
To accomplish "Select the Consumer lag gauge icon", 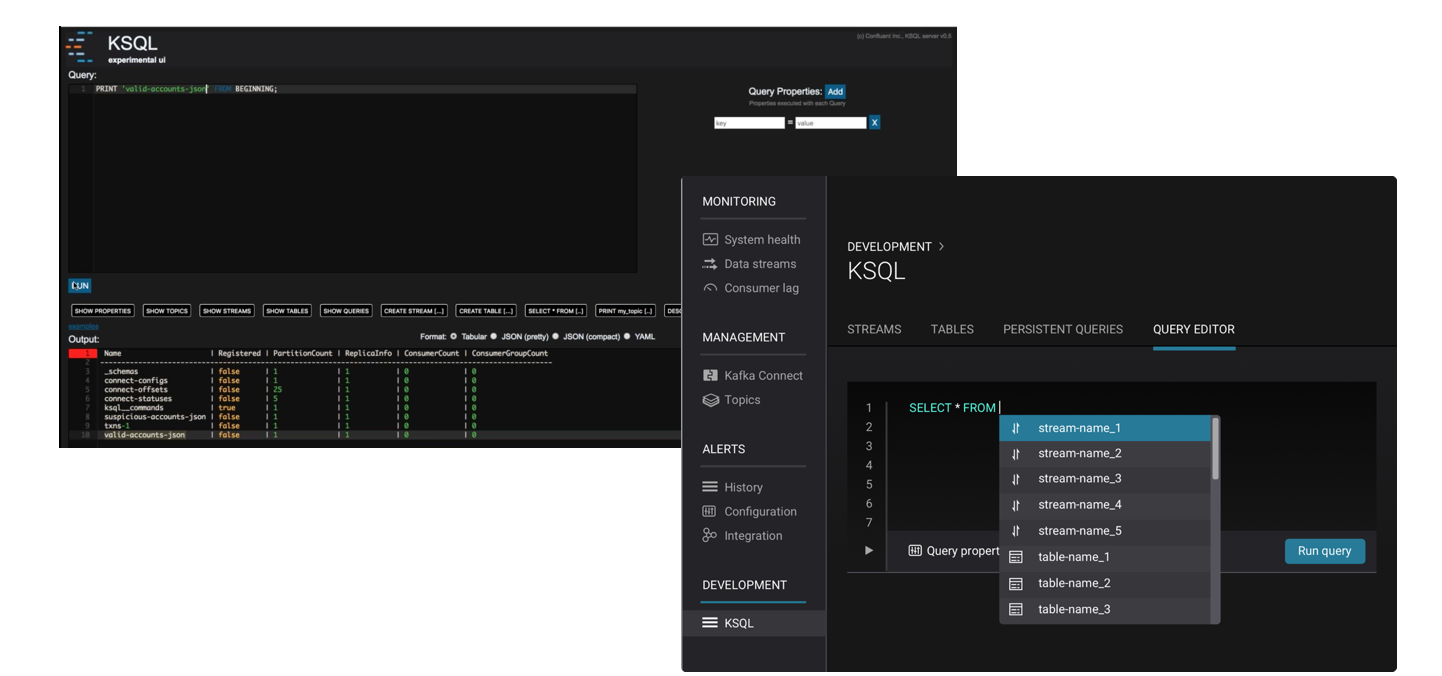I will (710, 288).
